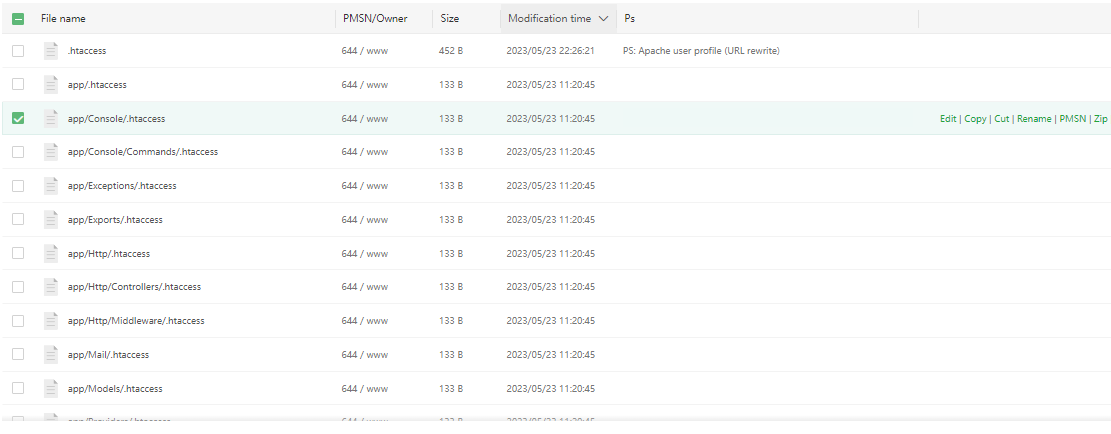Check the box for app/Http/Middleware/.htaccess
This screenshot has height=434, width=1111.
coord(18,320)
